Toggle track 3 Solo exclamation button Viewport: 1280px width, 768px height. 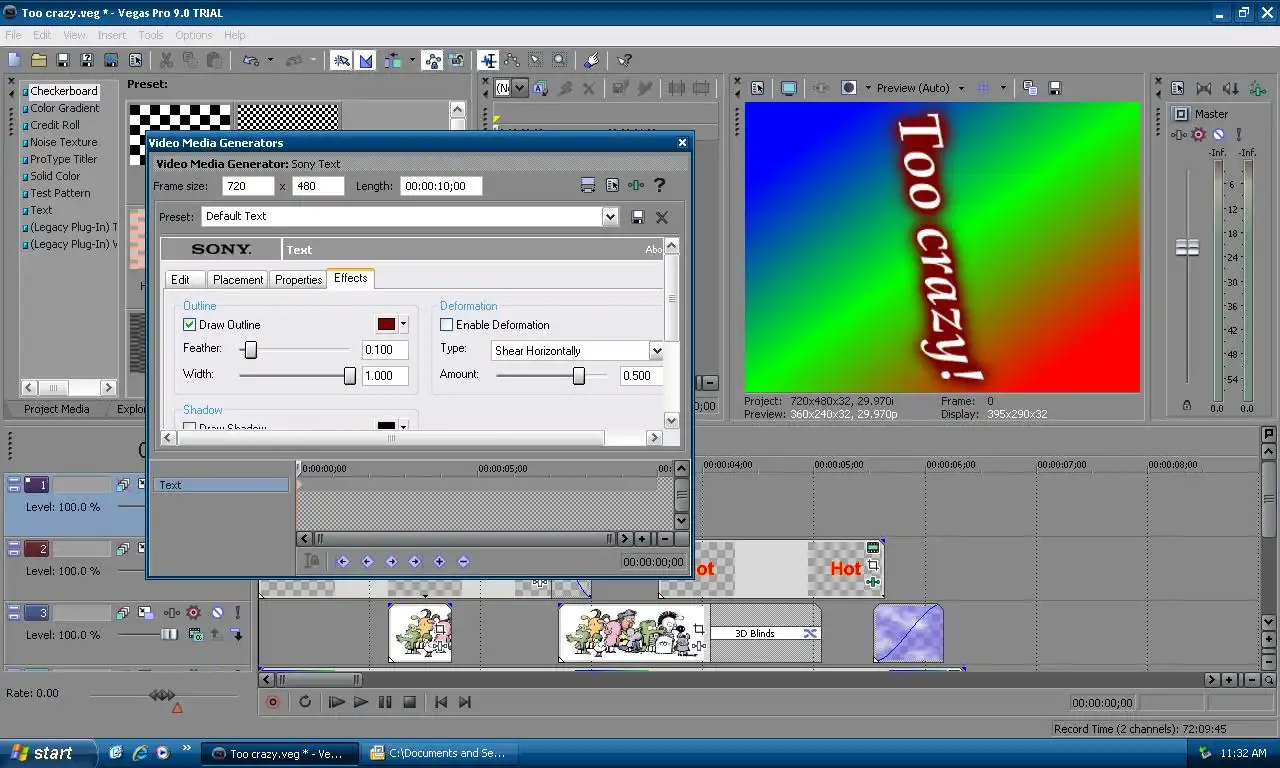[238, 612]
